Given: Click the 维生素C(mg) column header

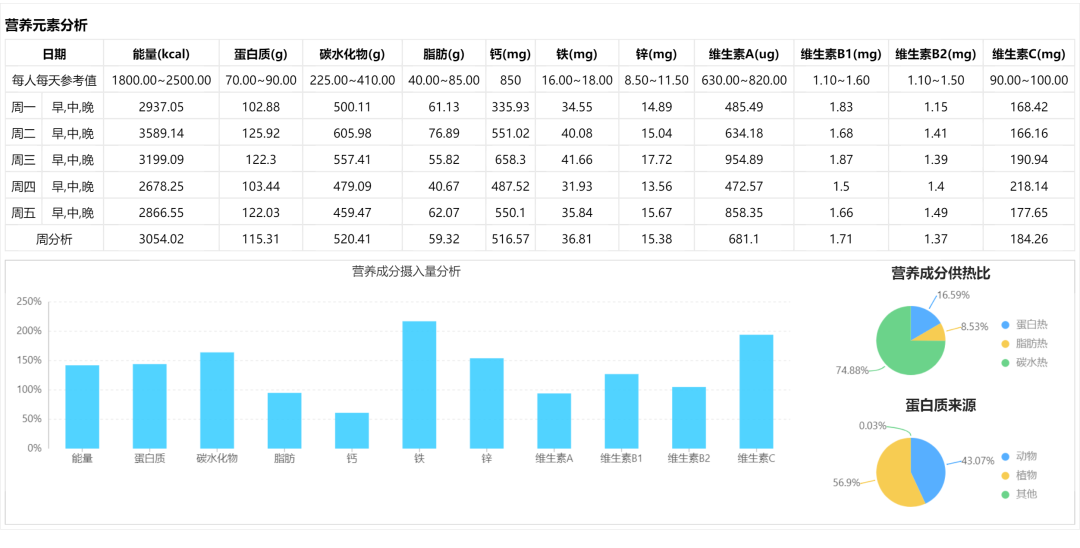Looking at the screenshot, I should click(1028, 54).
